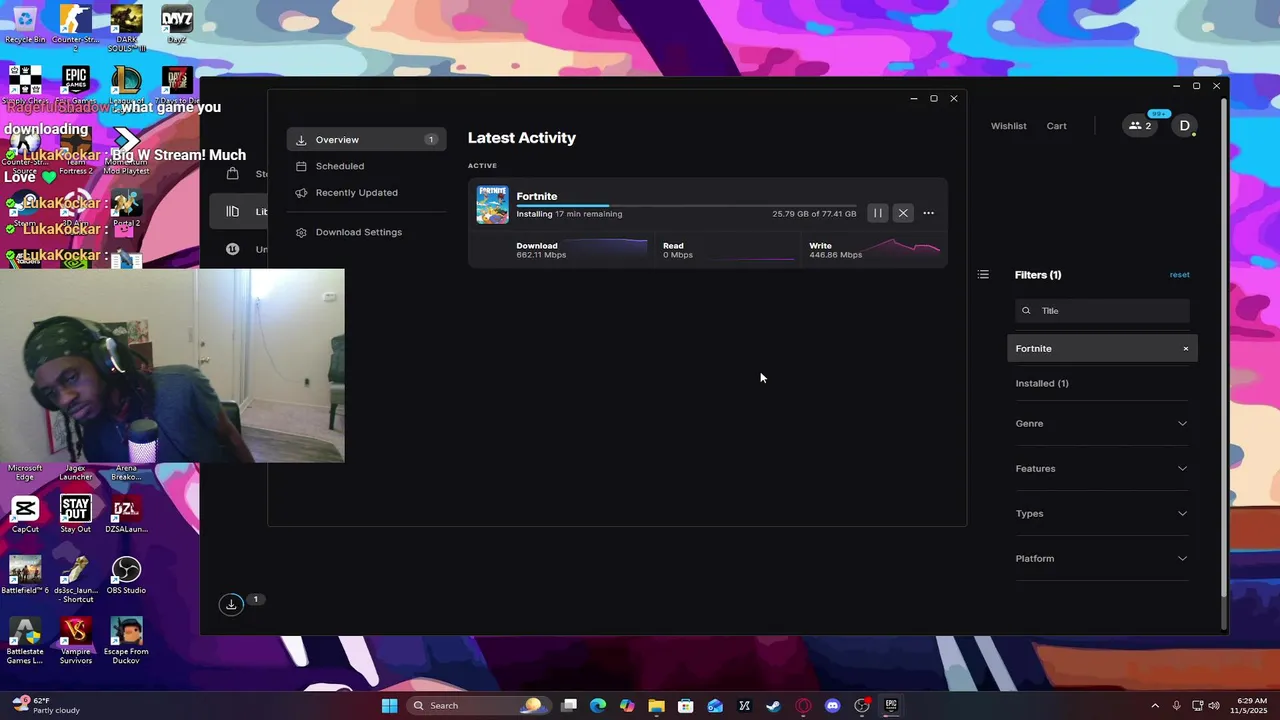Open Fortnite download more options menu
Screen dimensions: 1280x720
[x=928, y=213]
